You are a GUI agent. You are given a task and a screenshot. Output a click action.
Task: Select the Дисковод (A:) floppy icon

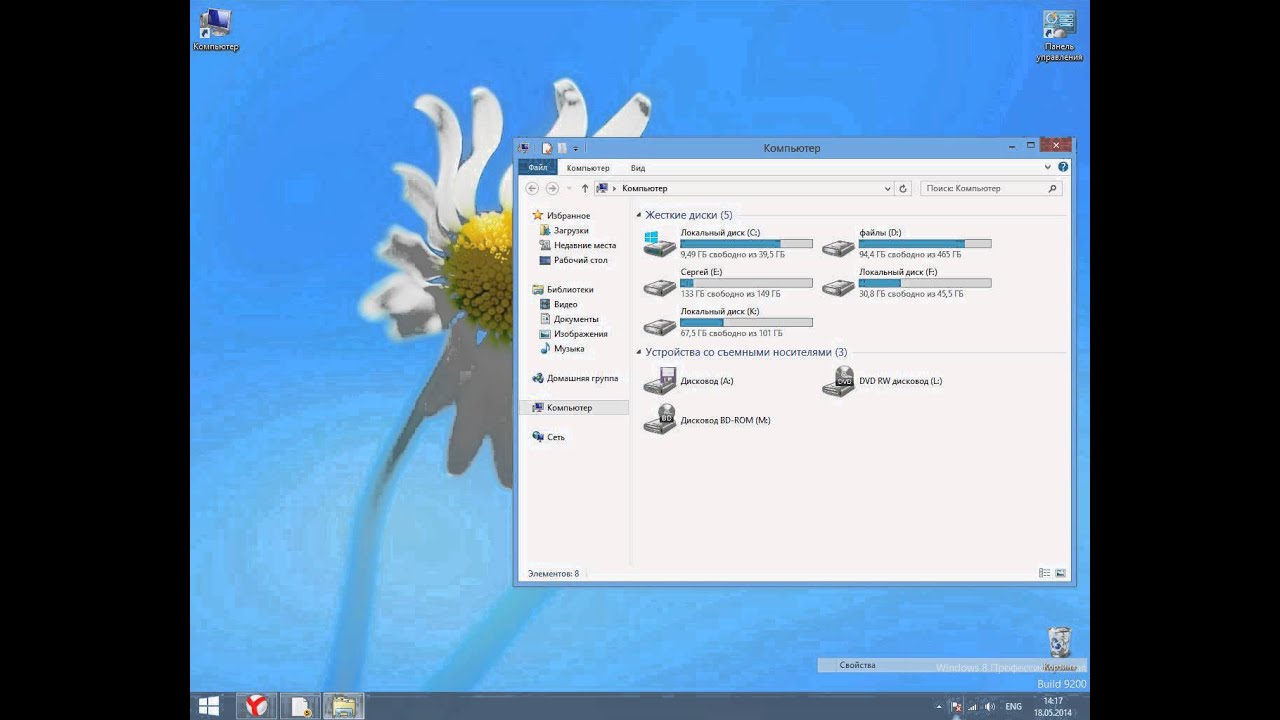(x=660, y=381)
